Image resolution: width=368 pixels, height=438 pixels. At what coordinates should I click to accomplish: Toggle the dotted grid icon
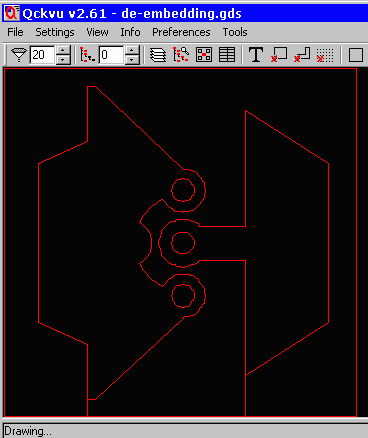pos(325,54)
